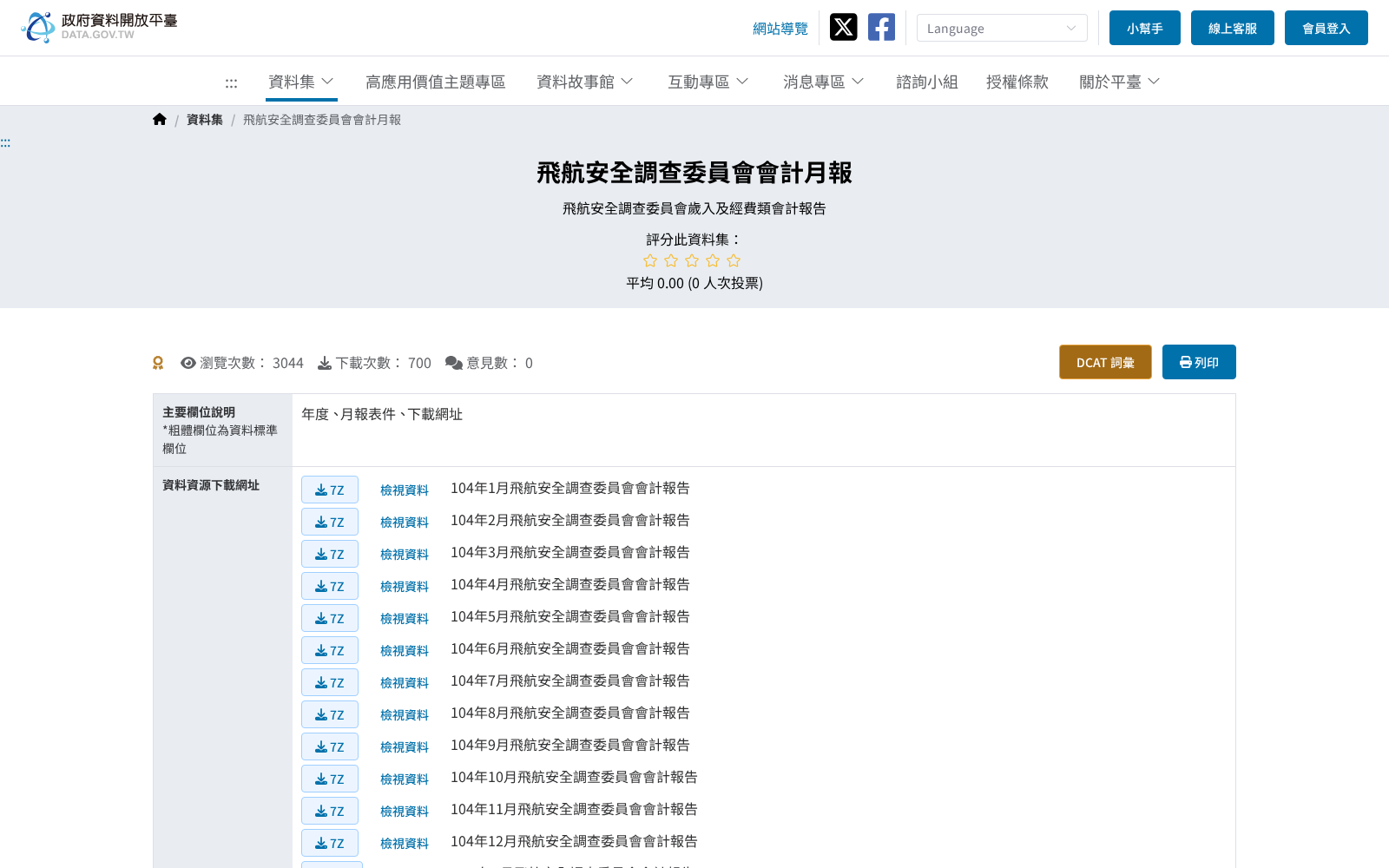
Task: Rate the dataset four stars
Action: pyautogui.click(x=713, y=260)
